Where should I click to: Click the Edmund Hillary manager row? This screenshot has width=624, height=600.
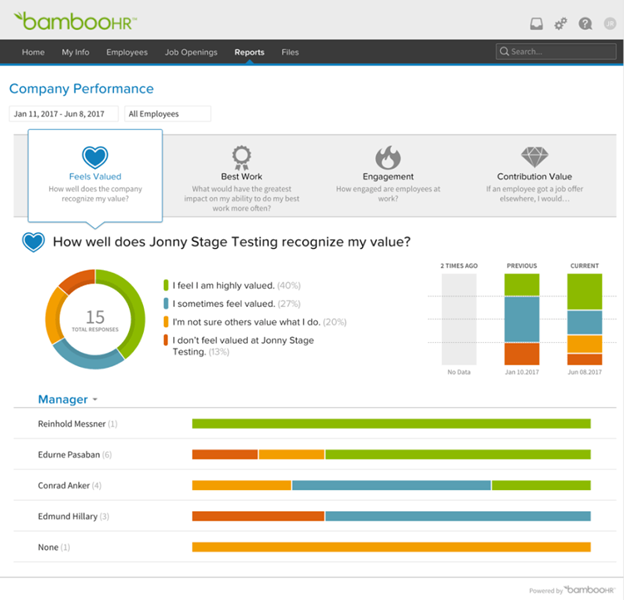coord(315,516)
